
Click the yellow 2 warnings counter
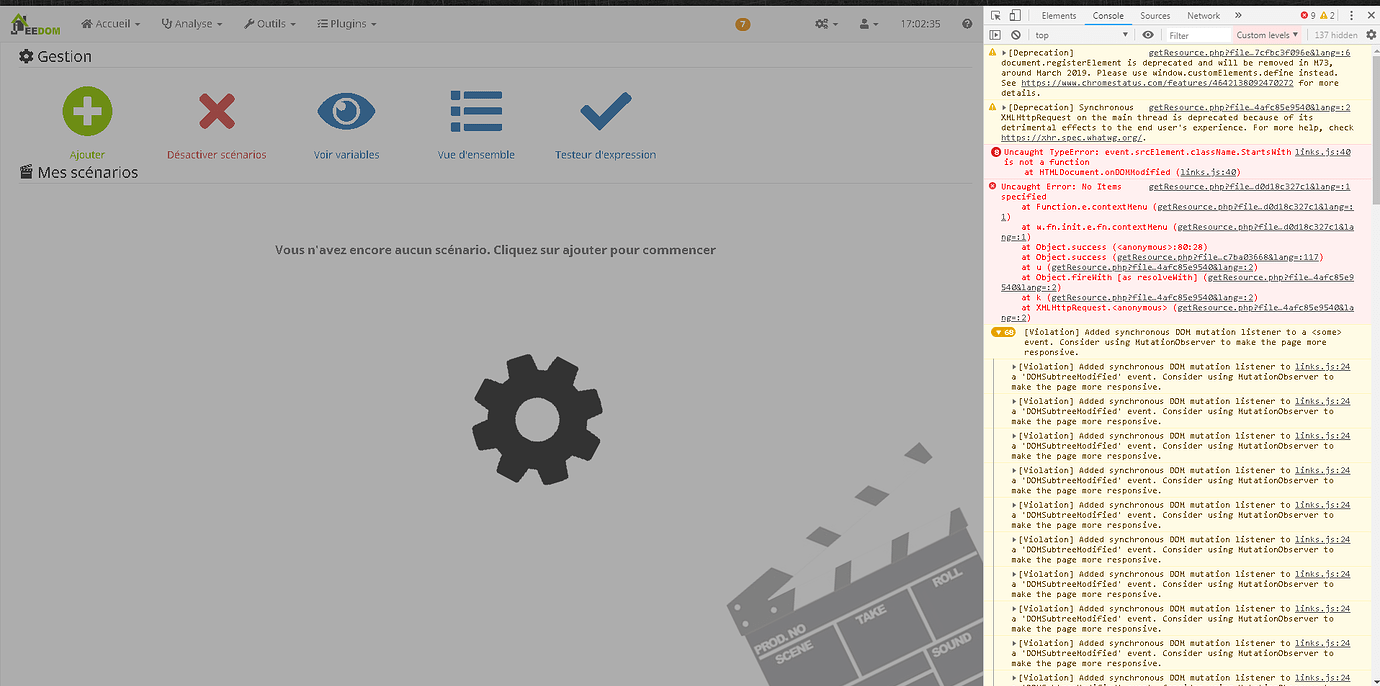pyautogui.click(x=1327, y=16)
